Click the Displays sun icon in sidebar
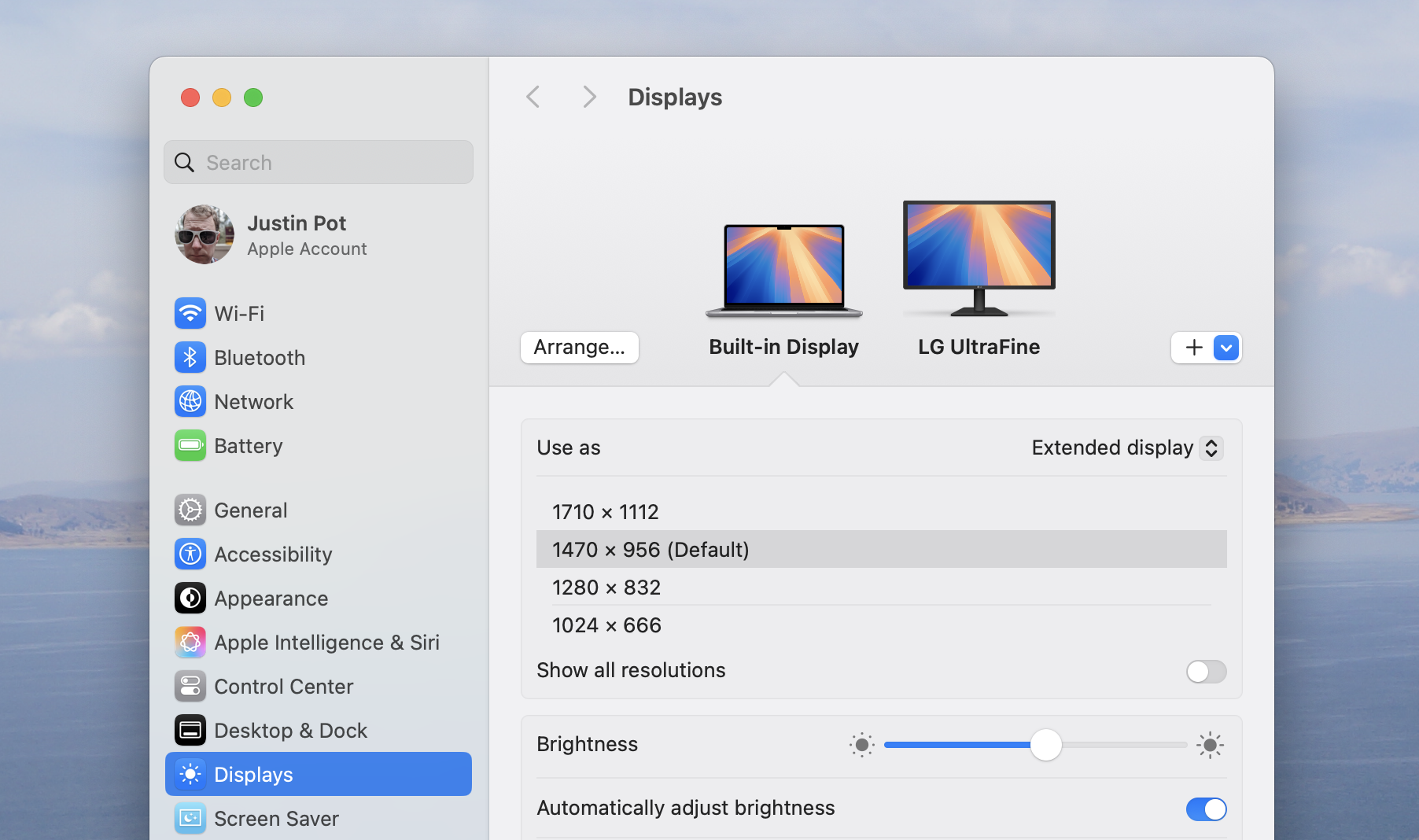Viewport: 1419px width, 840px height. coord(190,774)
